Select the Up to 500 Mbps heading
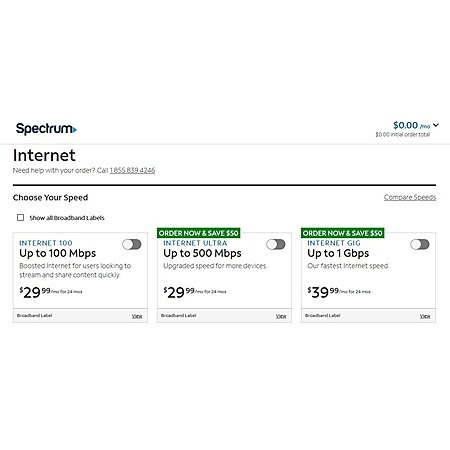This screenshot has height=450, width=450. point(202,253)
